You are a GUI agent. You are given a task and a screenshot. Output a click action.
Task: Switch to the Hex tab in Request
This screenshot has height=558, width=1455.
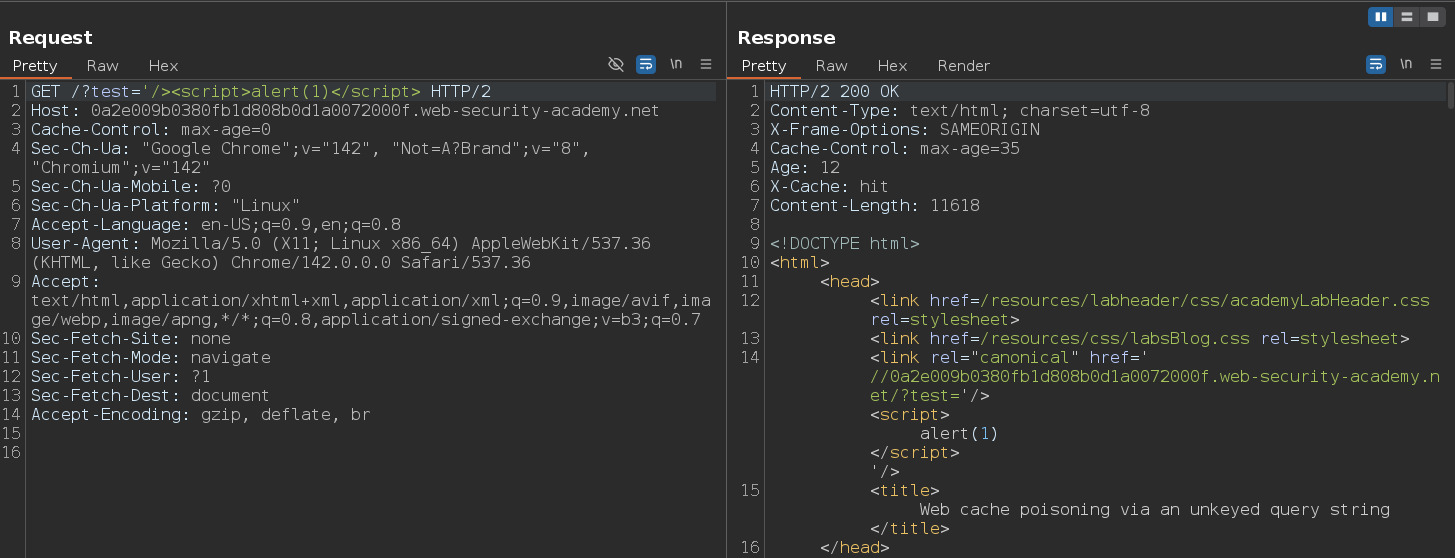[x=163, y=66]
